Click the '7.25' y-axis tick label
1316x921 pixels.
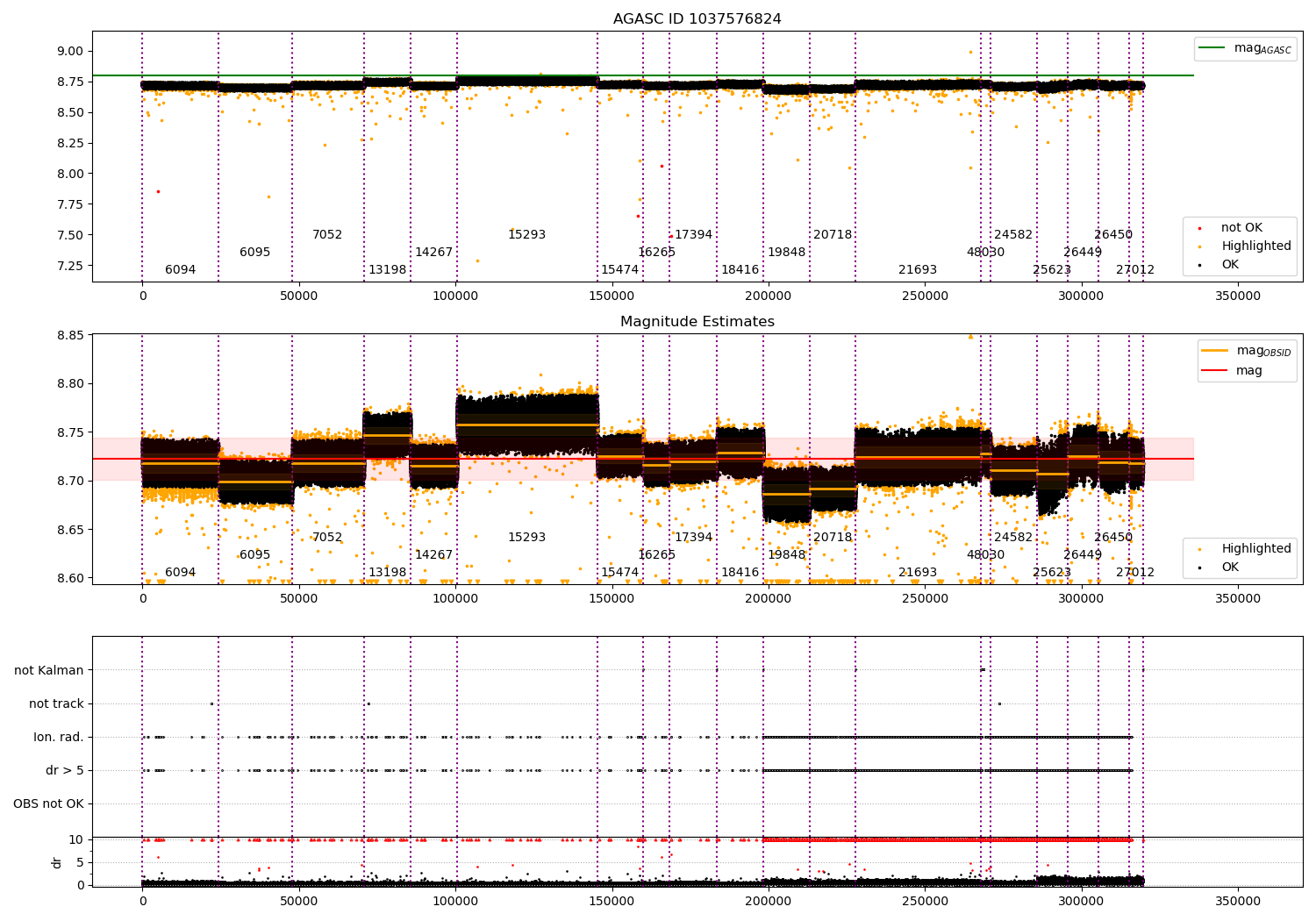coord(70,266)
